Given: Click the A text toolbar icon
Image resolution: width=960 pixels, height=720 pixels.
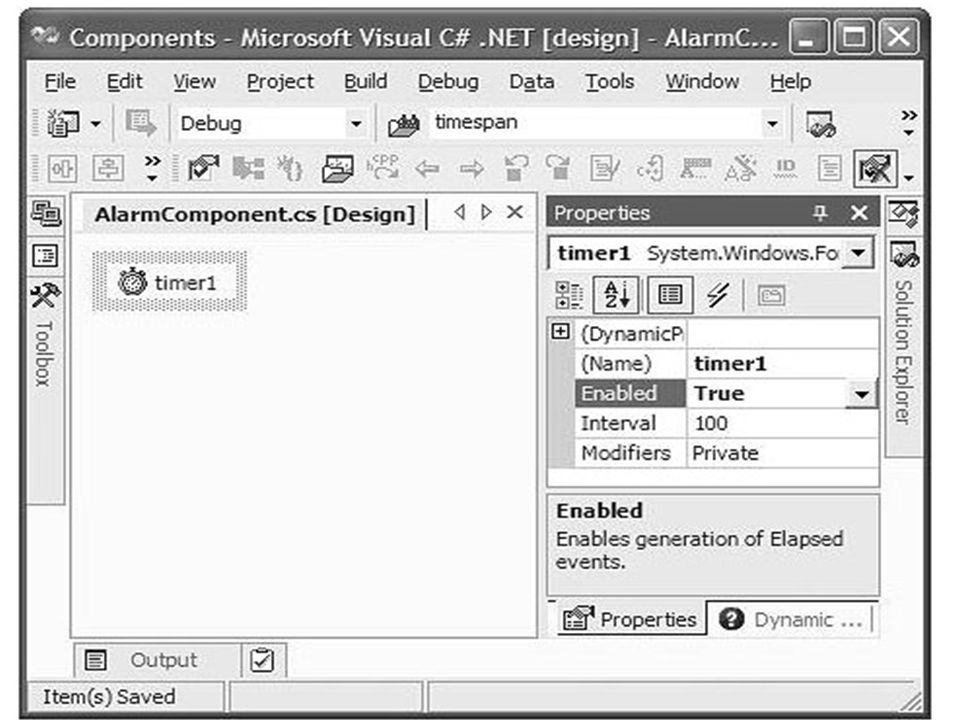Looking at the screenshot, I should [x=696, y=168].
